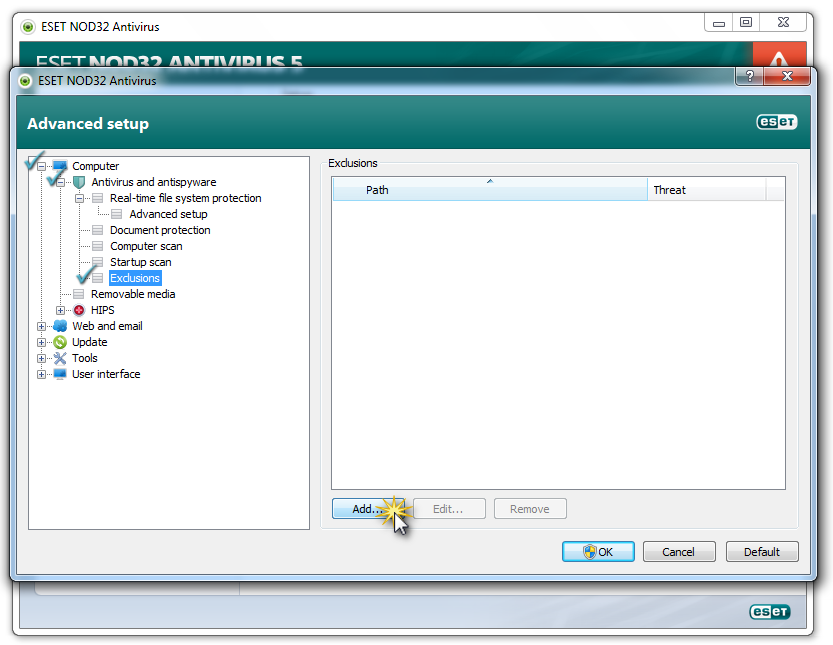Expand the Web and email node
The width and height of the screenshot is (833, 645).
tap(41, 326)
